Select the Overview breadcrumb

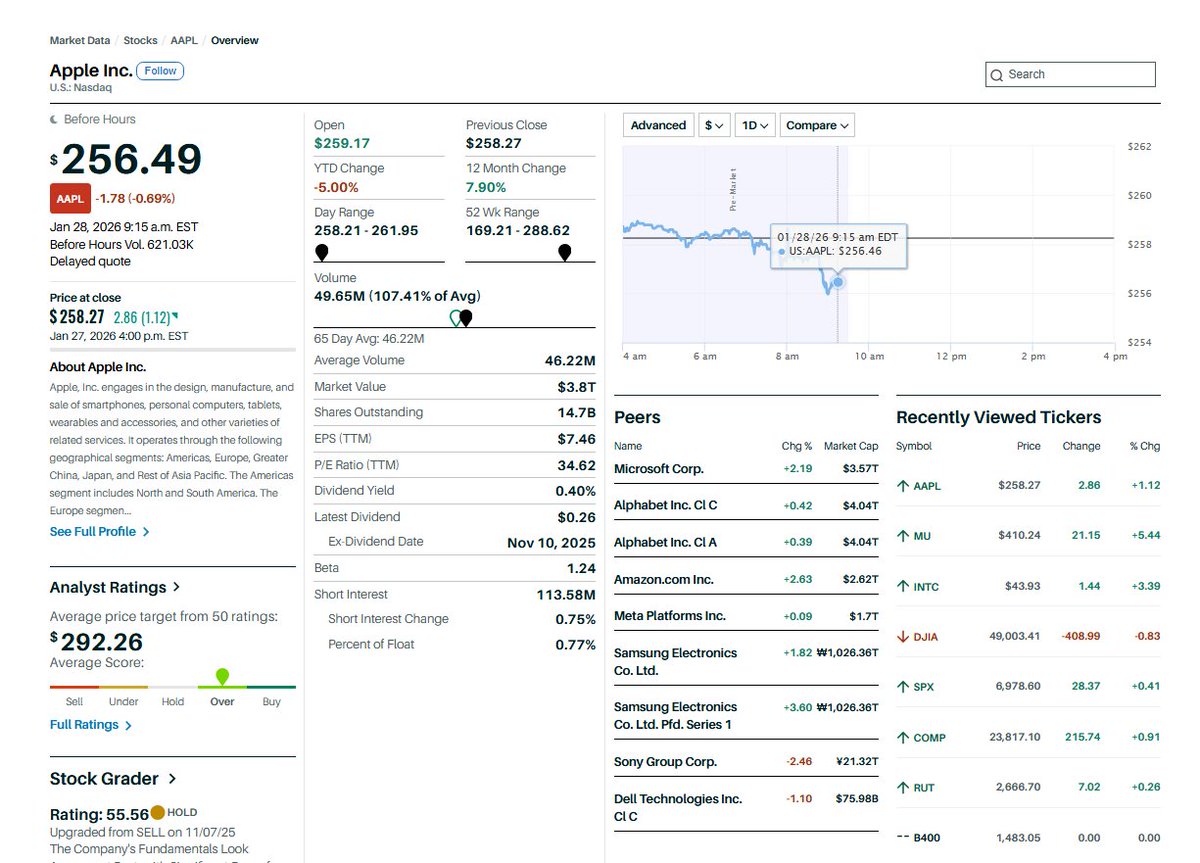tap(235, 41)
